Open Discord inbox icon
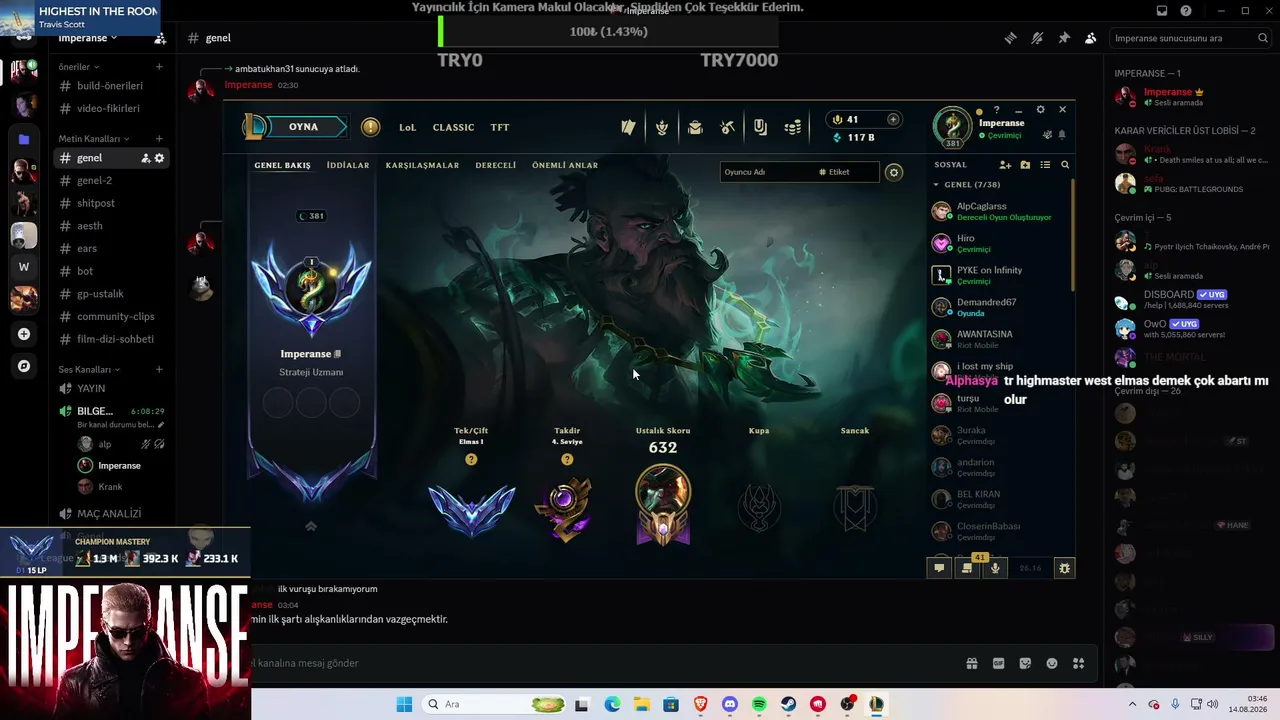 1162,11
